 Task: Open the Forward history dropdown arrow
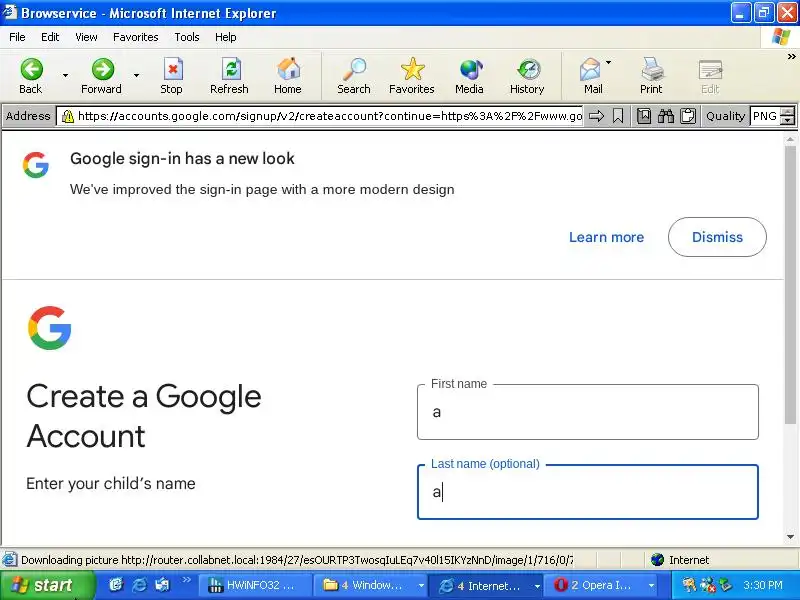(136, 76)
